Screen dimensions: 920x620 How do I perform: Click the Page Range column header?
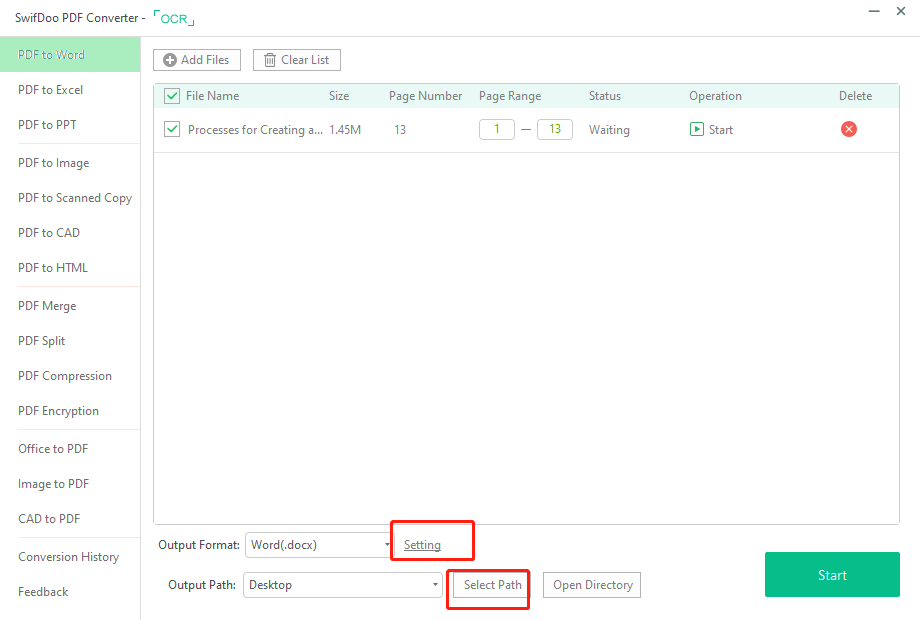coord(510,96)
